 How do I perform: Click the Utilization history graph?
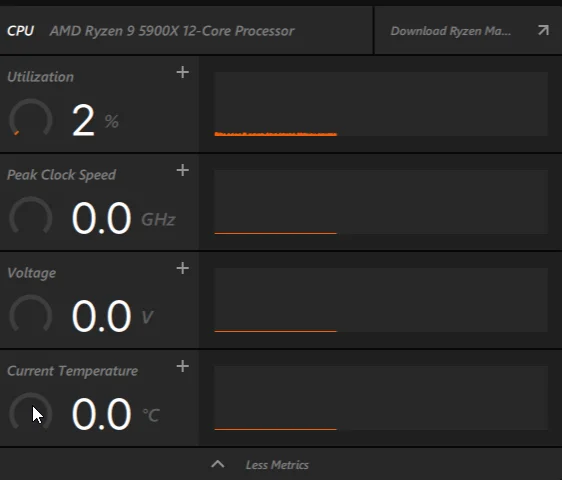pos(381,104)
